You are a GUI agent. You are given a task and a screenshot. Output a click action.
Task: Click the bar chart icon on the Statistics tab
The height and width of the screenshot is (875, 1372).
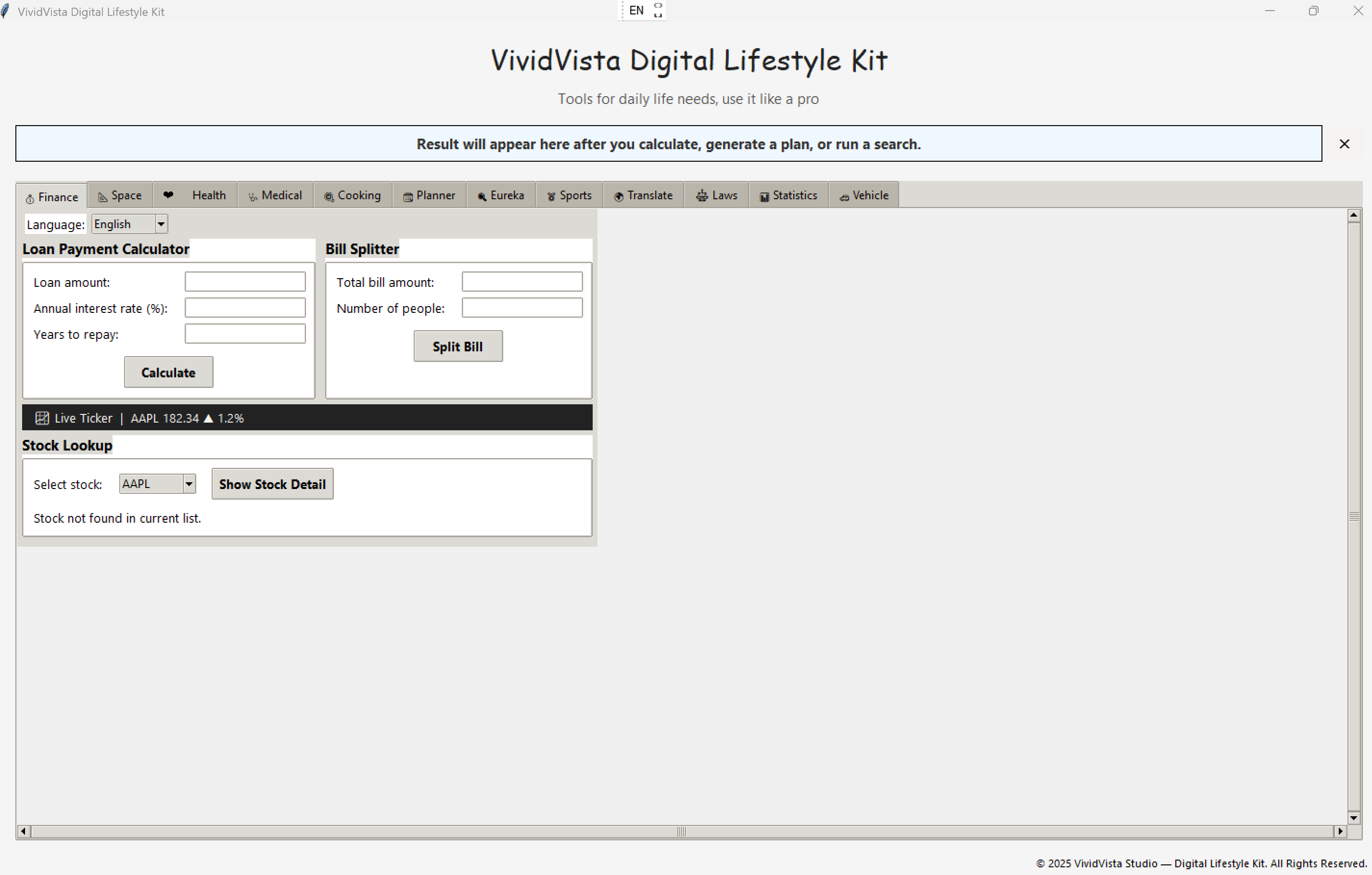[764, 196]
